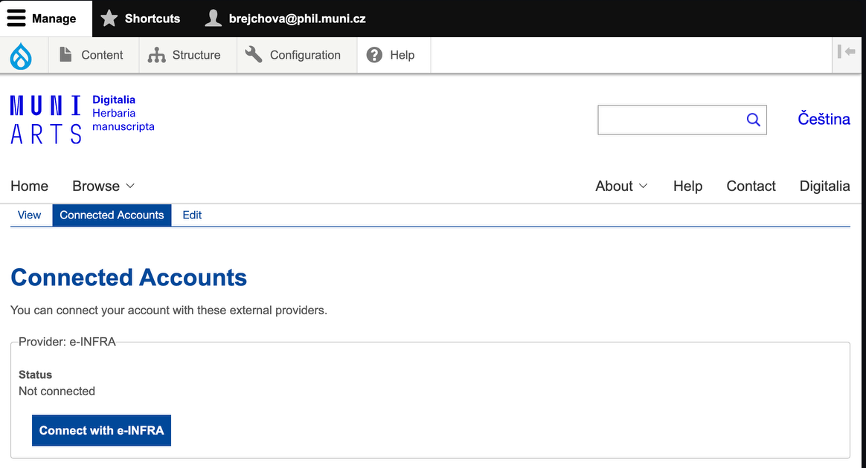This screenshot has height=468, width=866.
Task: Focus the site search input field
Action: pyautogui.click(x=670, y=120)
